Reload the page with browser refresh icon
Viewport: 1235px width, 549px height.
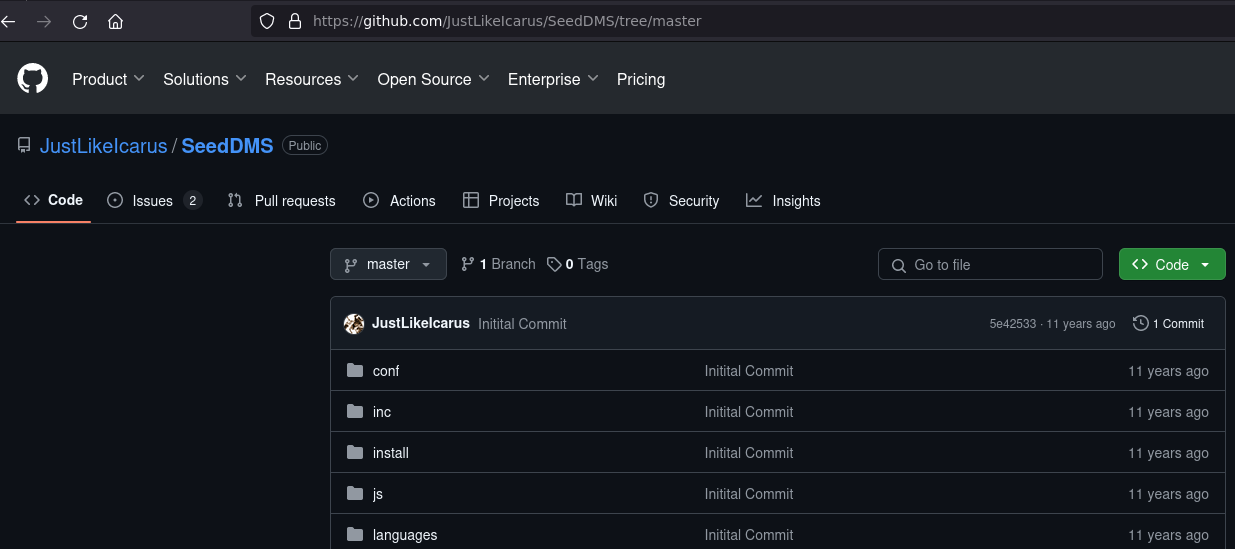pyautogui.click(x=80, y=21)
